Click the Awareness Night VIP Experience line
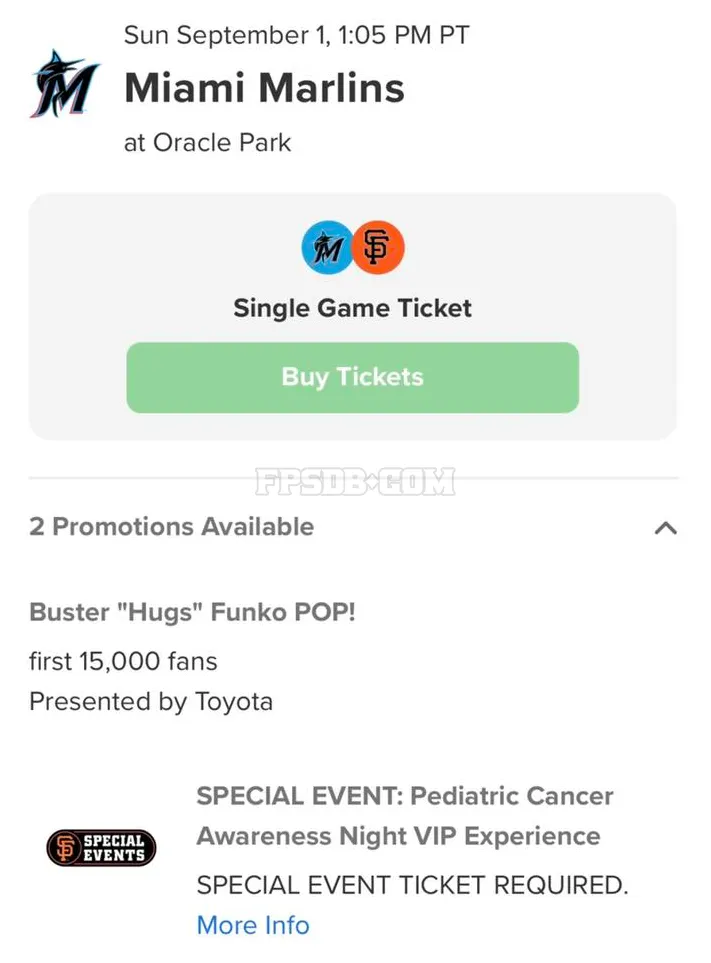The image size is (711, 963). 398,836
